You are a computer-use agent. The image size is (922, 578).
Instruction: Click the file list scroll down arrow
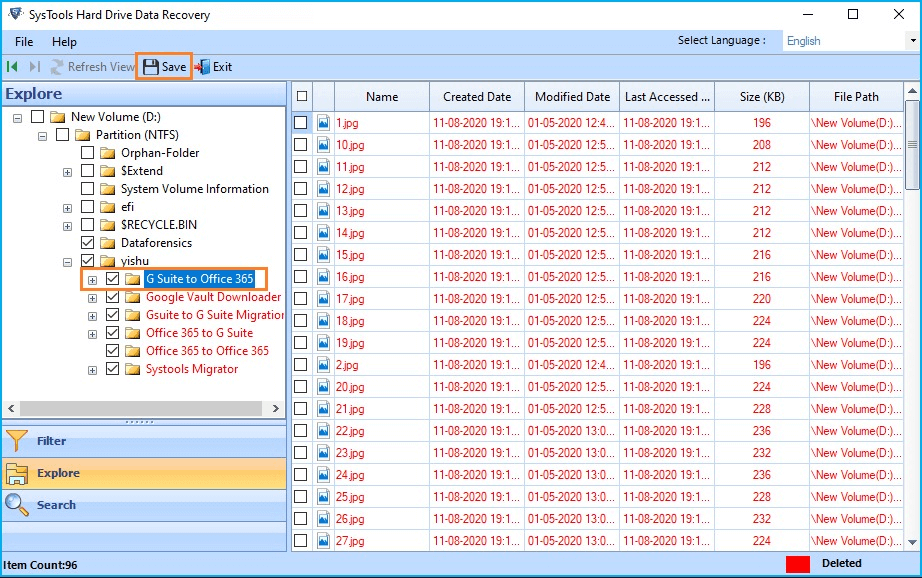pos(912,542)
